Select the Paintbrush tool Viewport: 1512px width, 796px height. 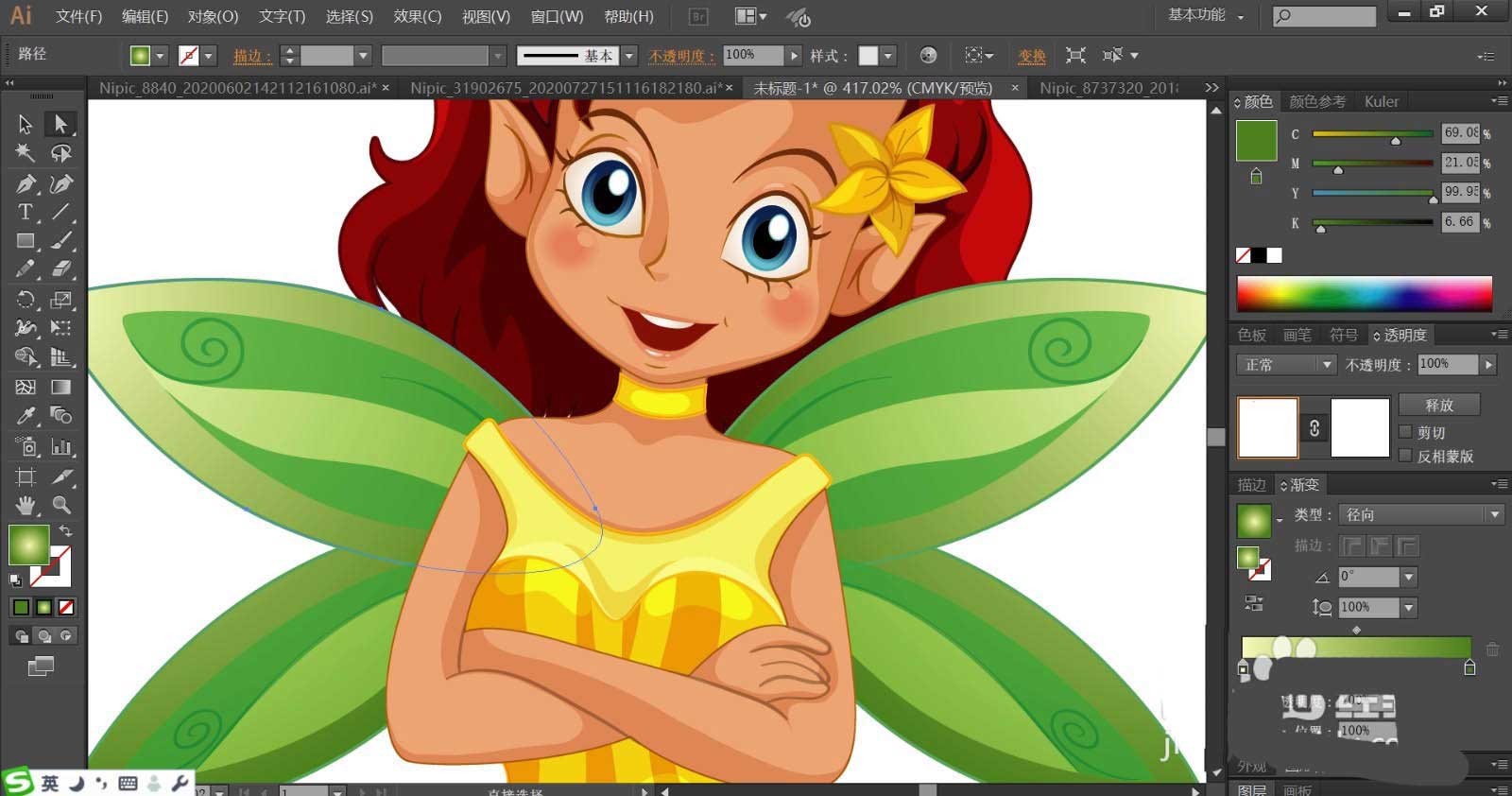60,241
